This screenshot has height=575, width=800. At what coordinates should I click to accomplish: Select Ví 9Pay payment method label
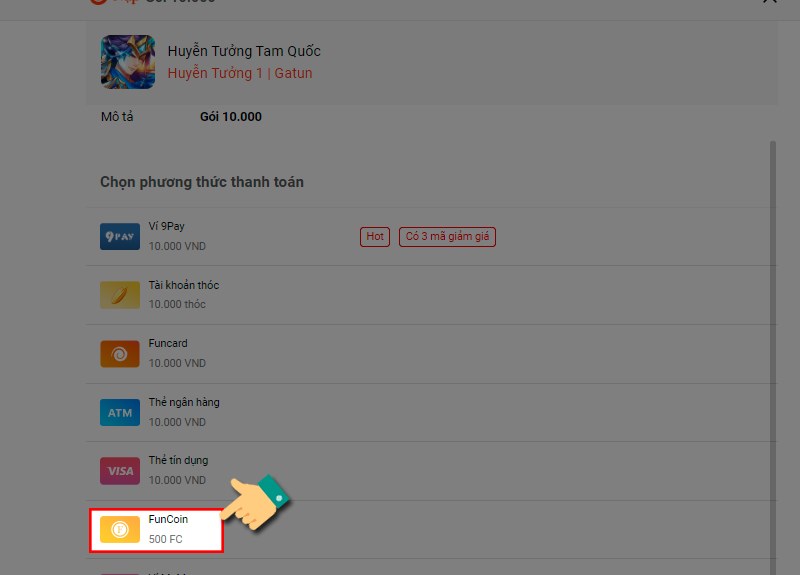point(166,226)
